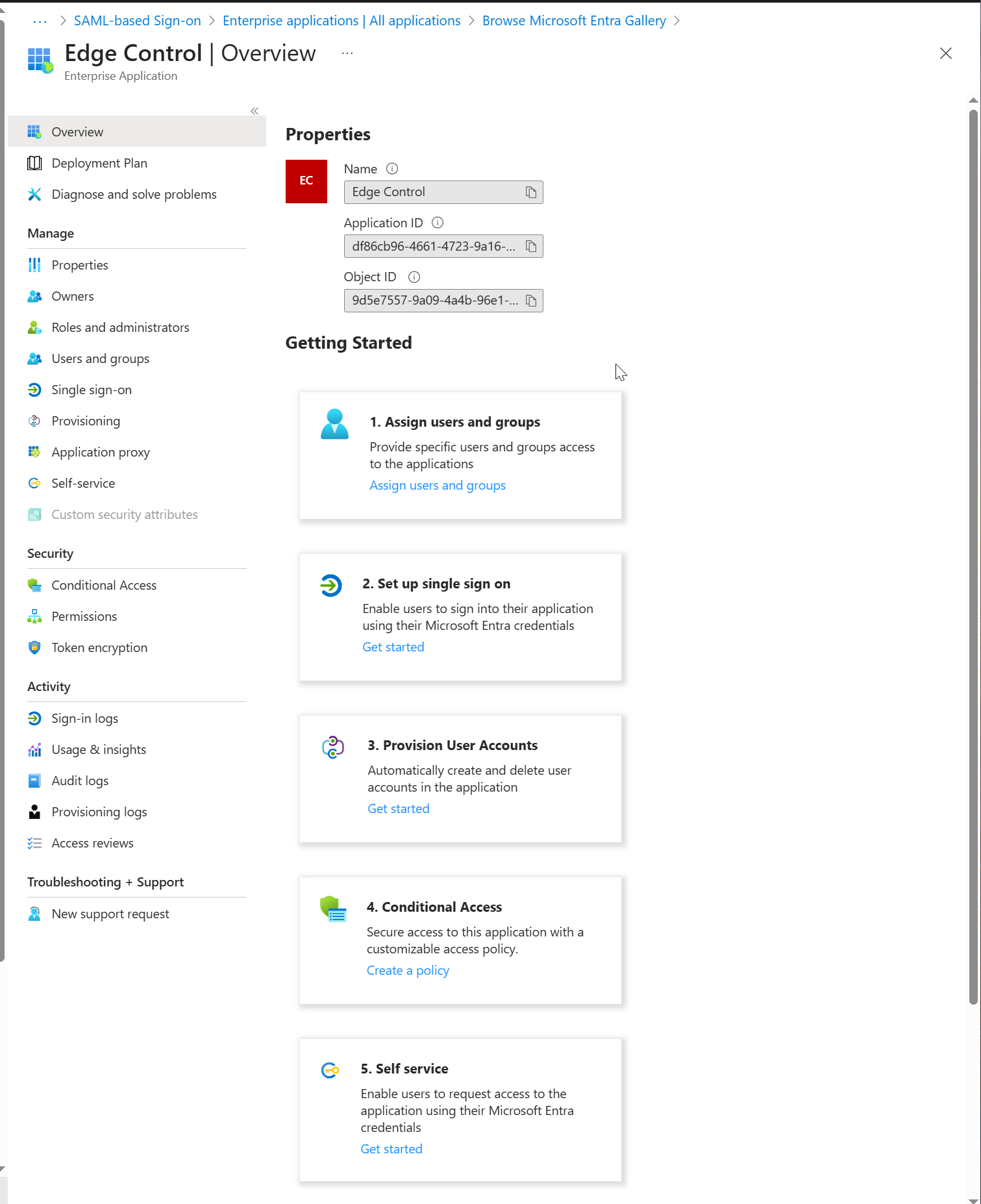Click the EC application logo tile

(x=306, y=181)
